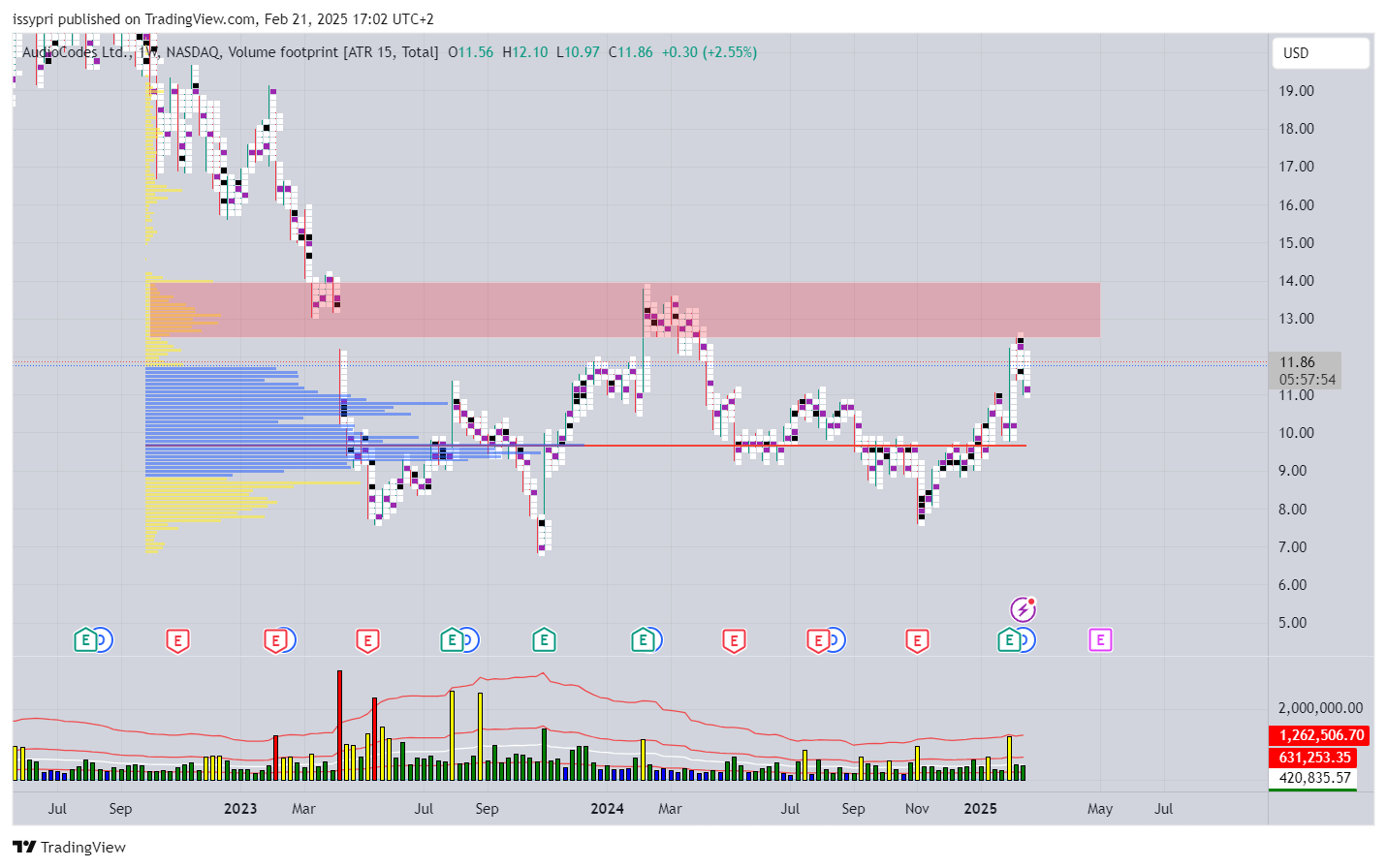Screen dimensions: 1387x868
Task: Click the 2025 label on the time axis
Action: pyautogui.click(x=980, y=809)
